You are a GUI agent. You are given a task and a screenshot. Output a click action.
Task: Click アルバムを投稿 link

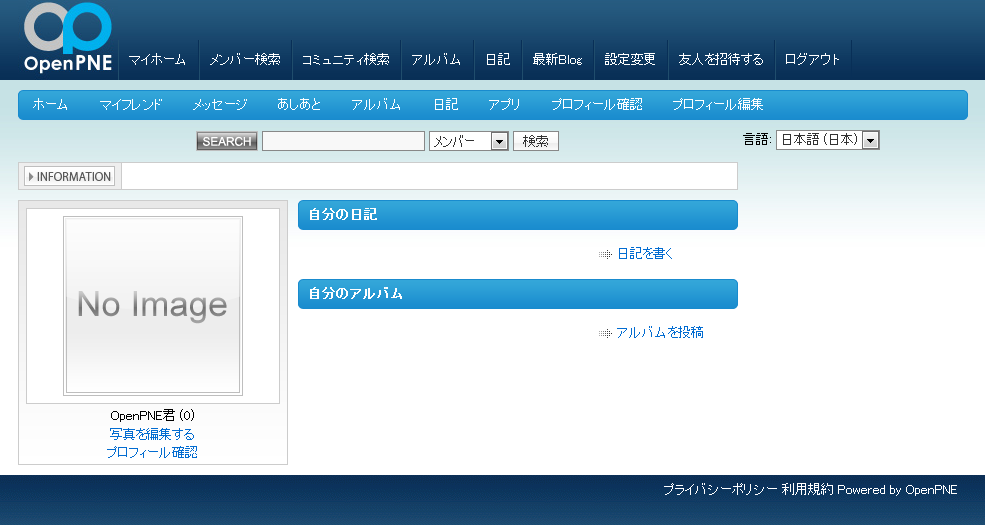pyautogui.click(x=660, y=333)
